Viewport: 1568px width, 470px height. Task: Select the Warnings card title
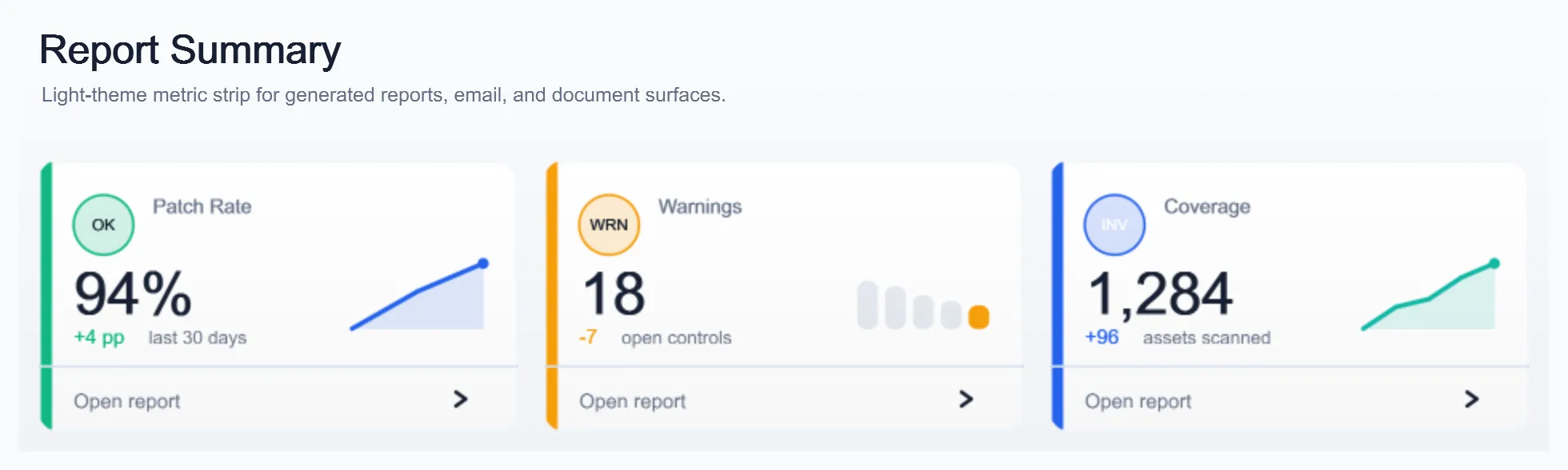[700, 206]
